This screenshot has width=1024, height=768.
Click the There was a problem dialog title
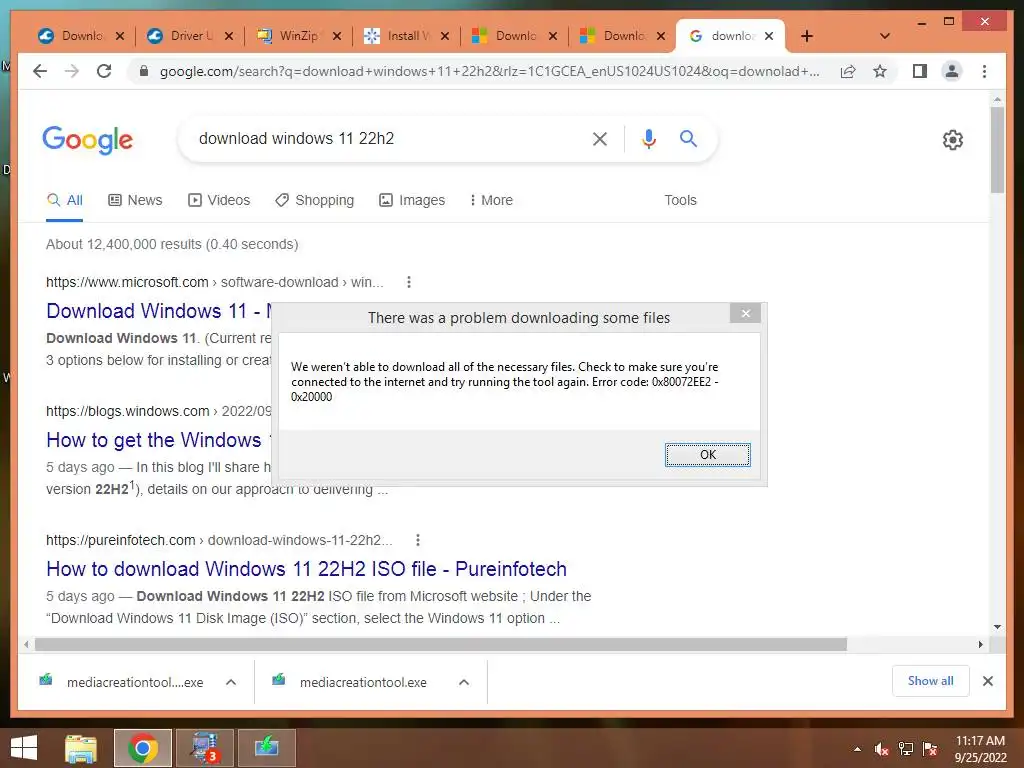click(519, 318)
